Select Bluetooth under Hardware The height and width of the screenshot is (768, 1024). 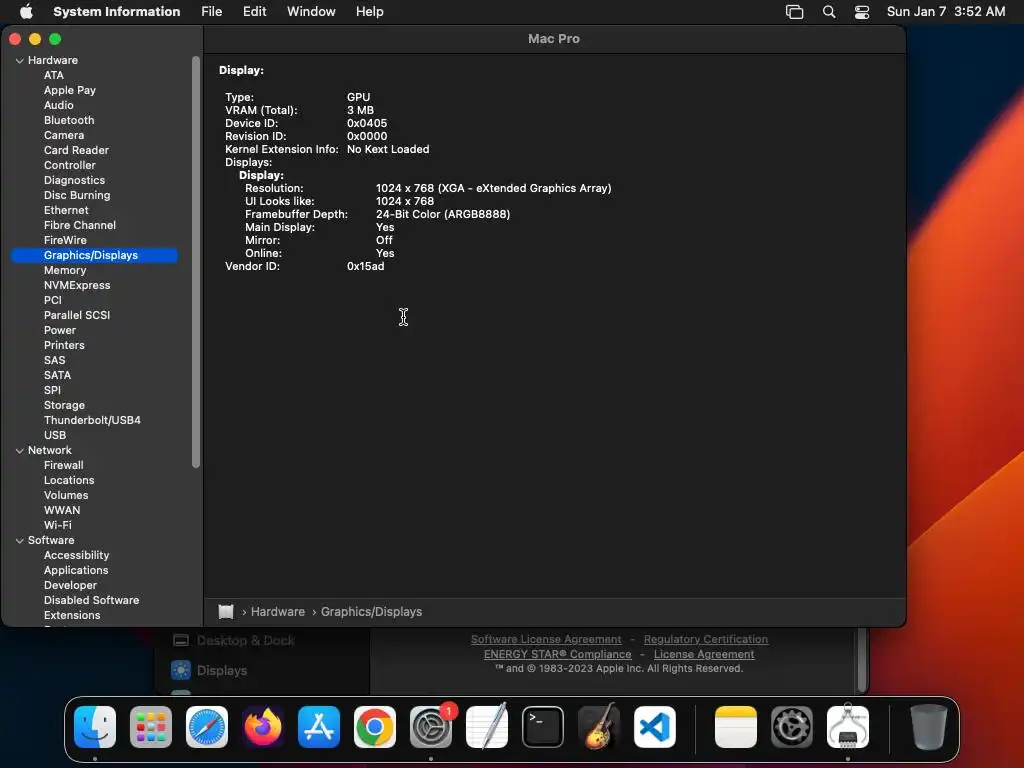coord(69,120)
